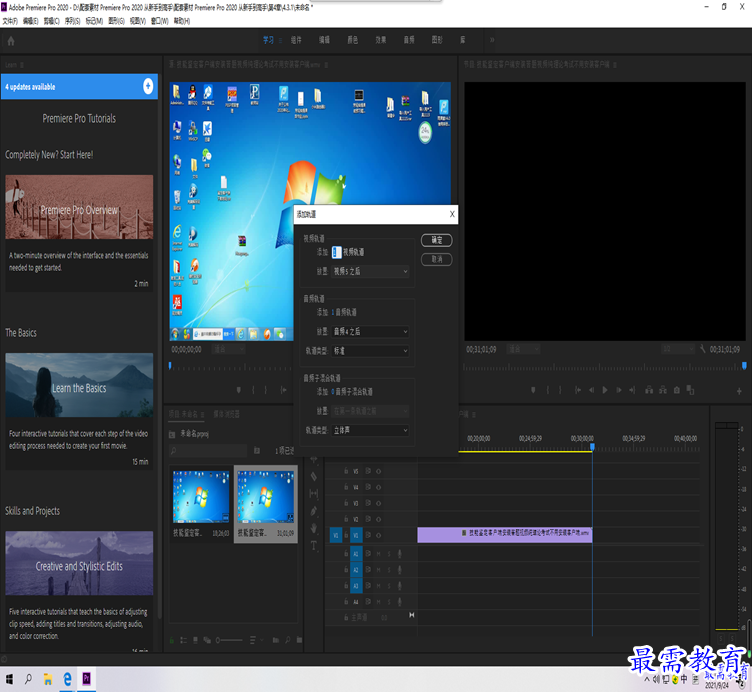Open the Learn the Basics tutorial
Image resolution: width=752 pixels, height=692 pixels.
(x=79, y=386)
